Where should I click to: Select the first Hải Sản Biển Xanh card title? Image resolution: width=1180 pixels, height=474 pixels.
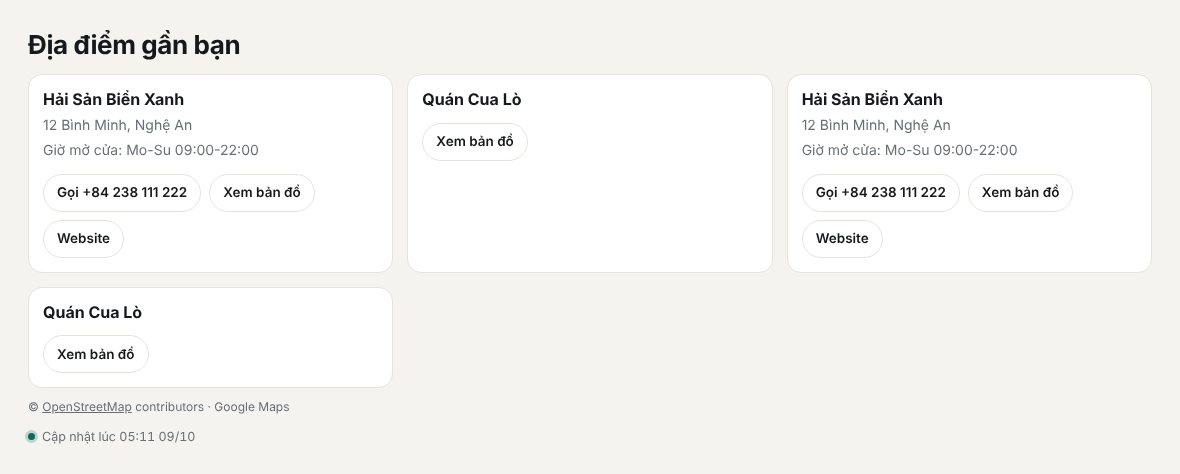click(114, 99)
